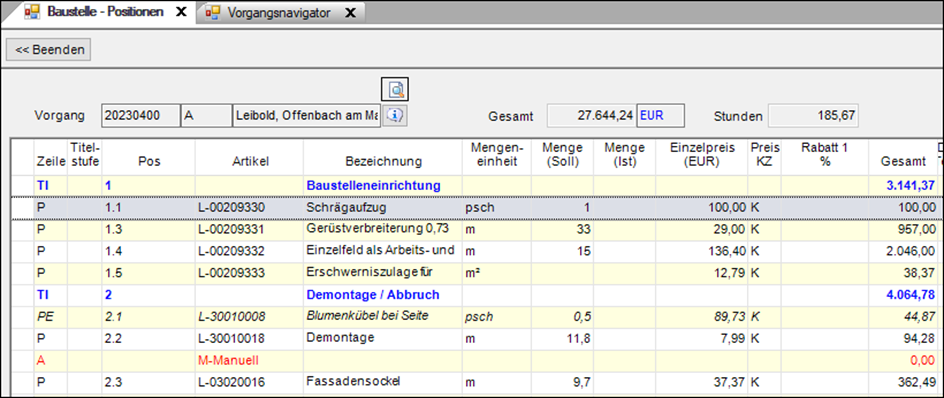Click the red M-Manuell article cell

pos(249,360)
